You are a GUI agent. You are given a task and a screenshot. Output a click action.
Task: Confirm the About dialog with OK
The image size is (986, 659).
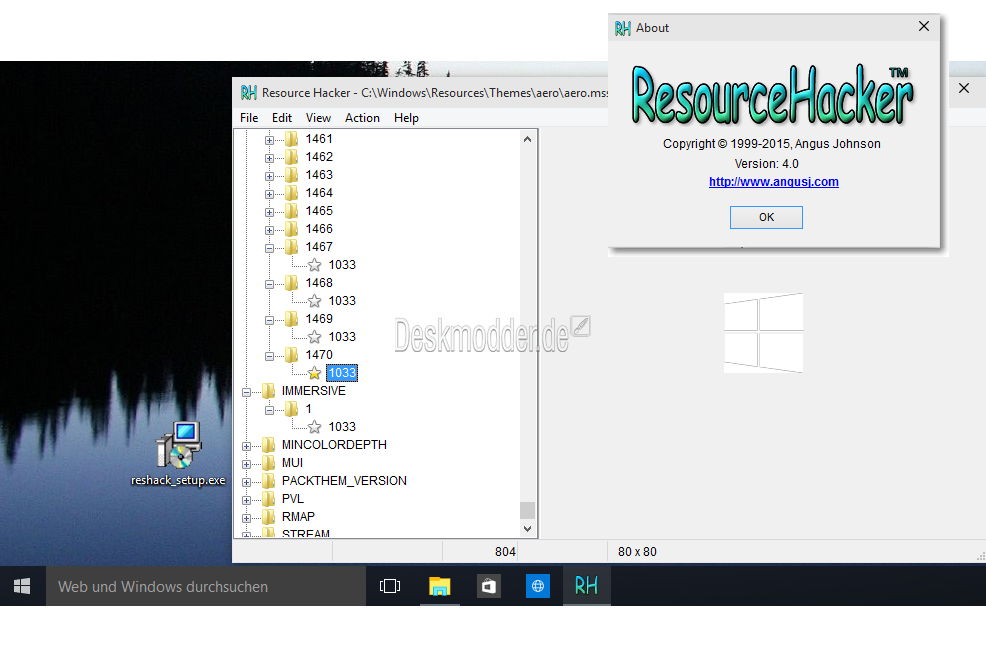click(x=766, y=218)
